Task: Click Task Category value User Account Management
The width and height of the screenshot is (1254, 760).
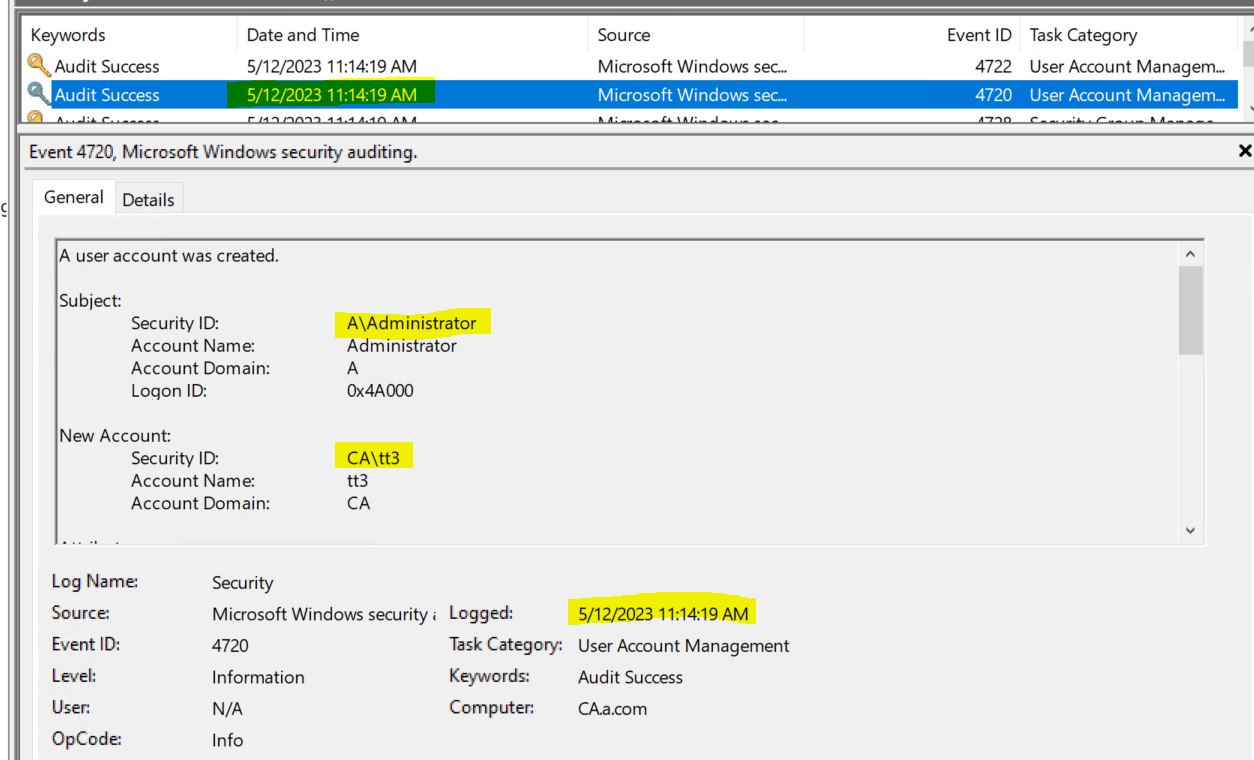Action: (x=684, y=645)
